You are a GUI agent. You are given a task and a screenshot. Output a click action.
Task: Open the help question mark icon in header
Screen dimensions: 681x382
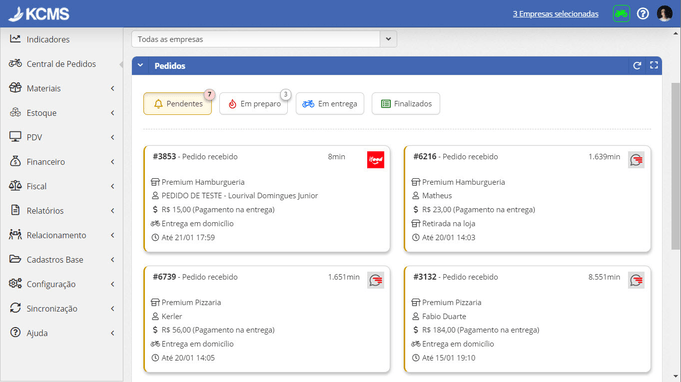[x=643, y=14]
